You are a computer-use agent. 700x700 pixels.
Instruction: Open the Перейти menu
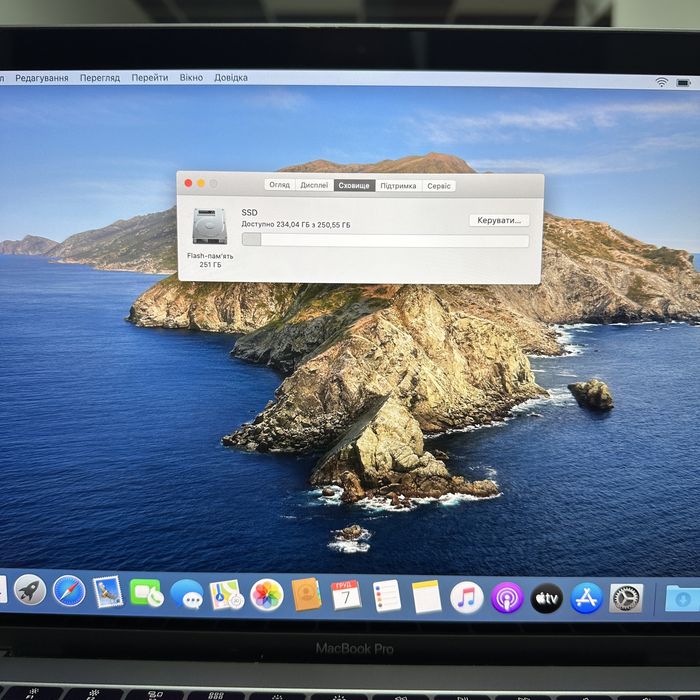150,78
